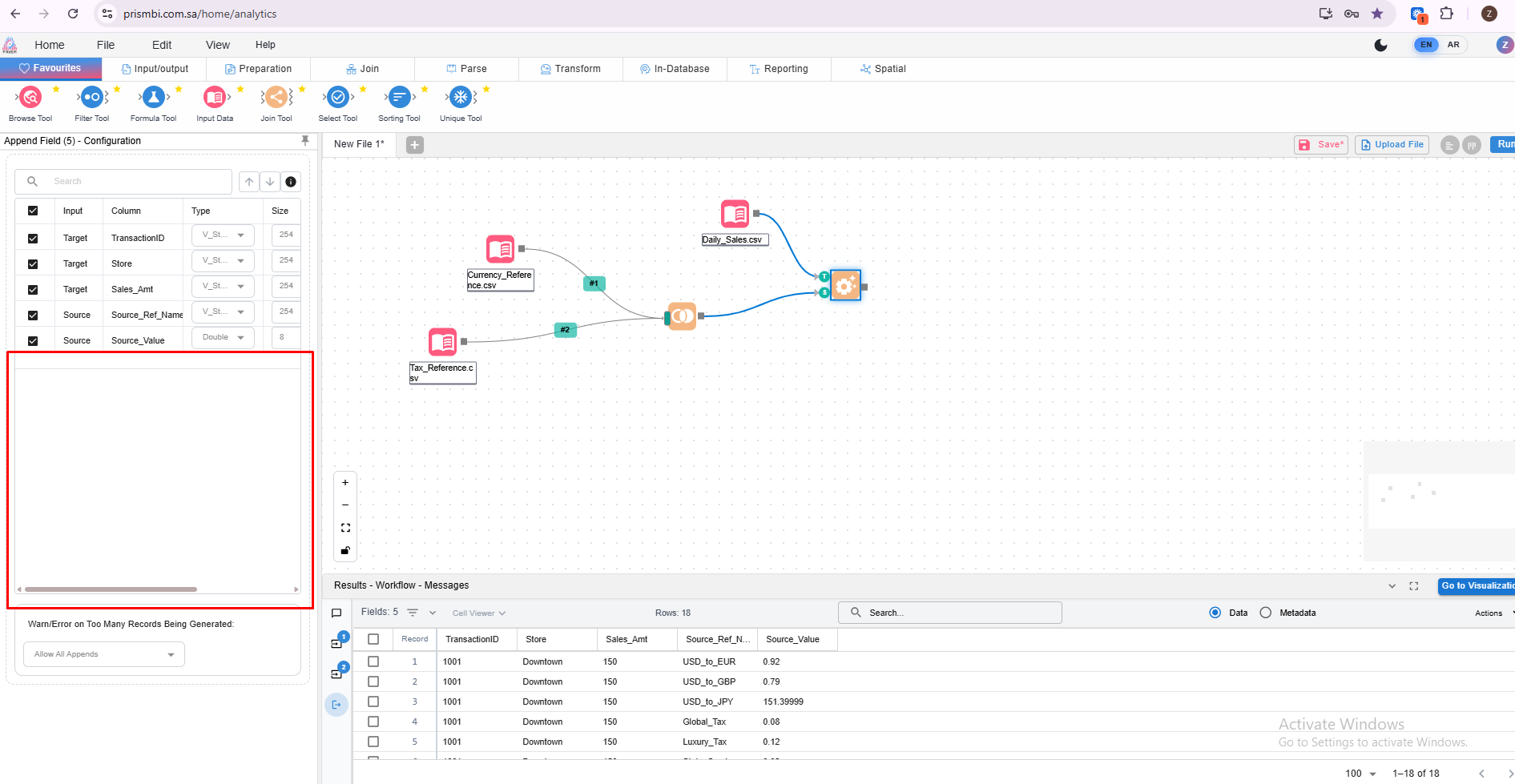The height and width of the screenshot is (784, 1515).
Task: Click the Upload File button
Action: tap(1392, 145)
